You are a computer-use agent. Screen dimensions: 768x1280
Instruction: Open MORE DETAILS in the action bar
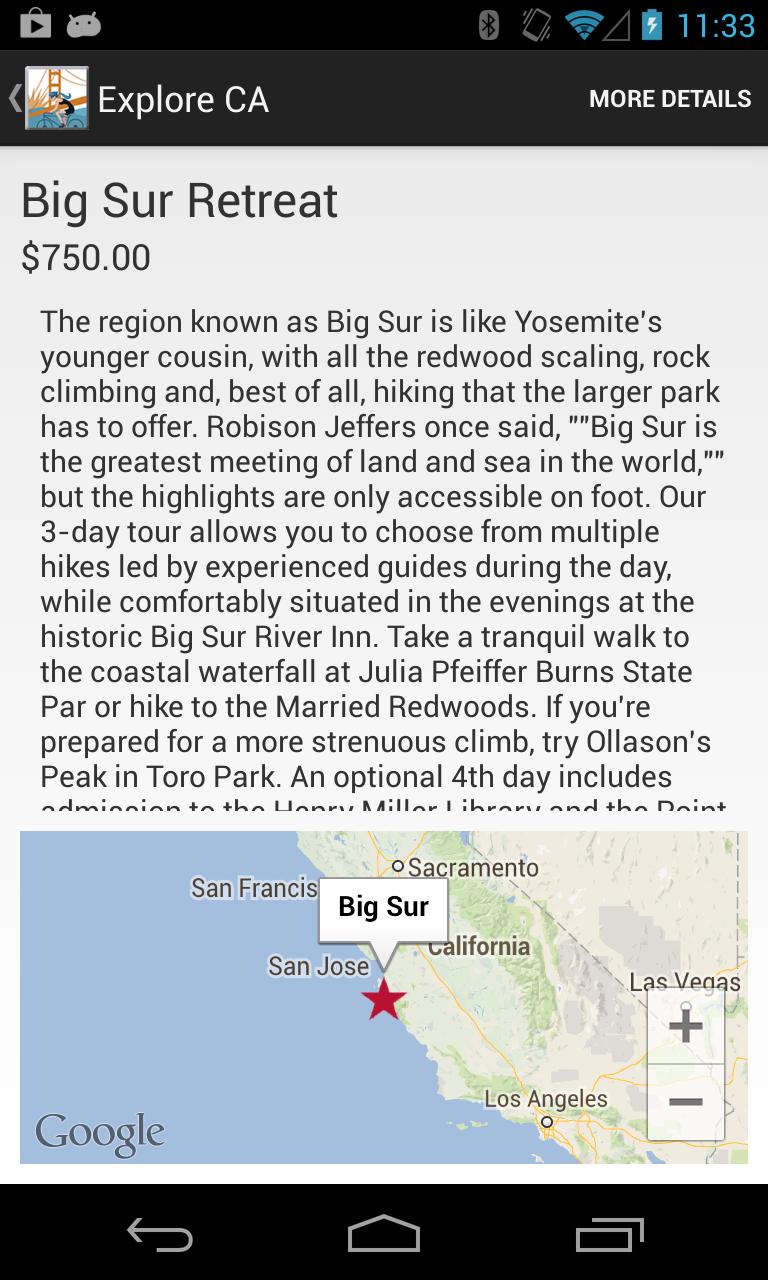click(x=669, y=99)
